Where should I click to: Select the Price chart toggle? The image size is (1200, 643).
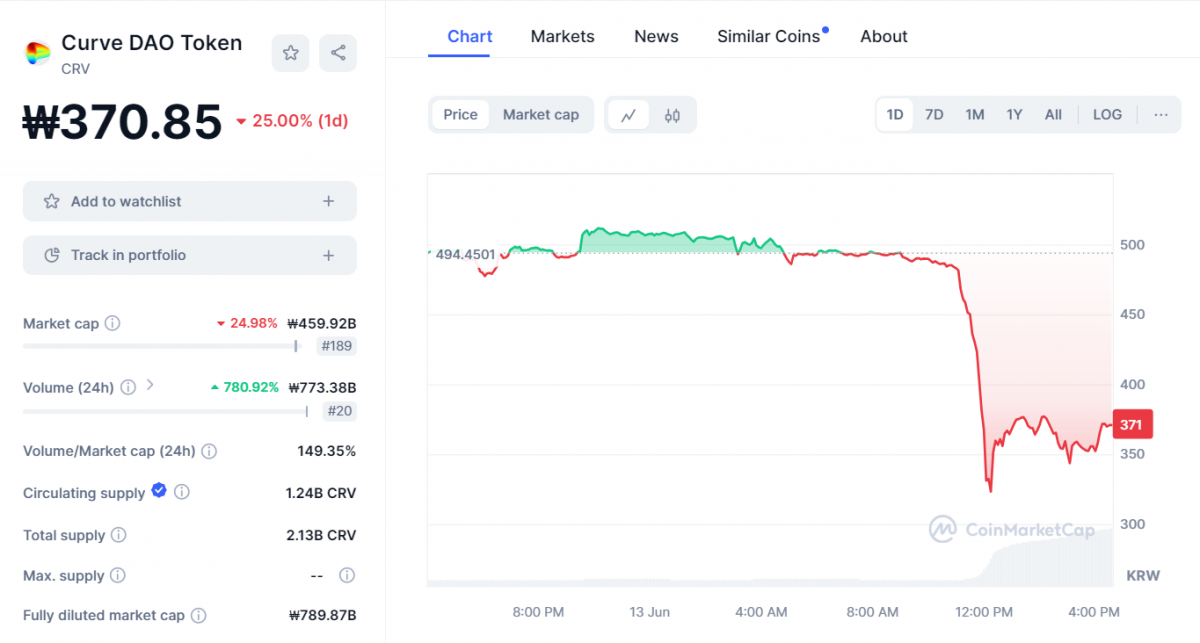click(461, 115)
